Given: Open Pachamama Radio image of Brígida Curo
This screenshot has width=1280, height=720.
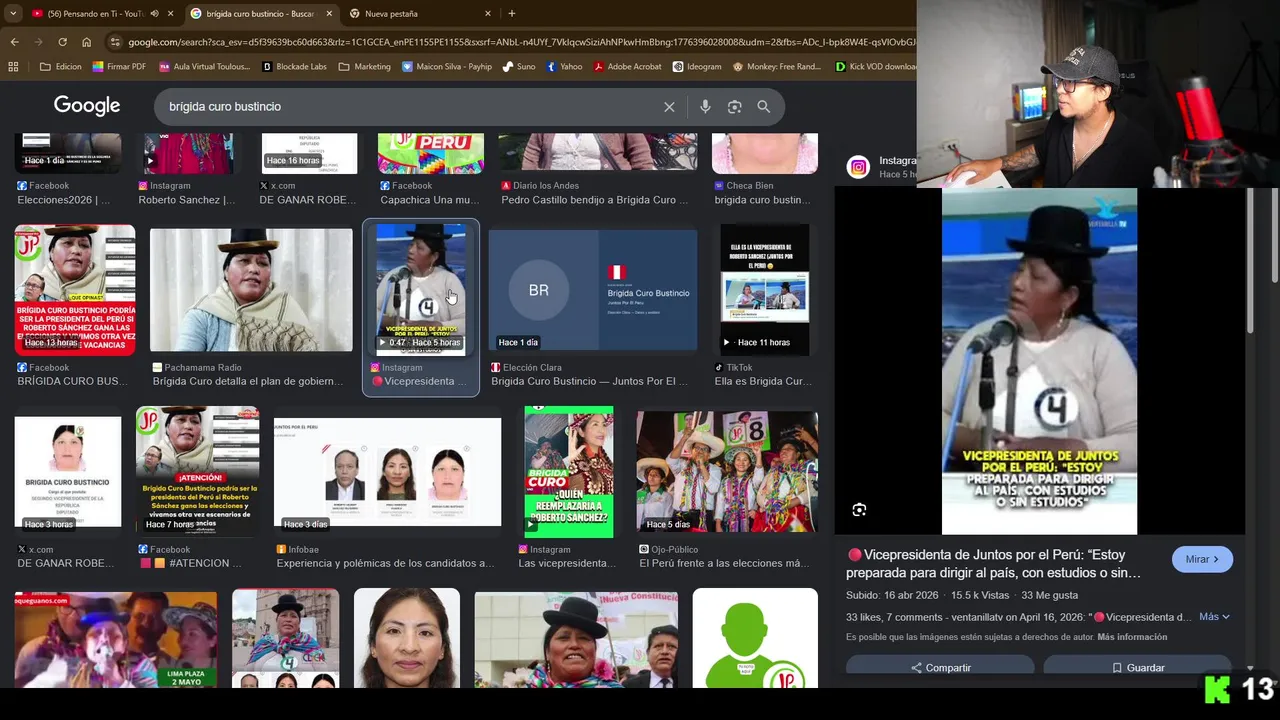Looking at the screenshot, I should point(251,290).
